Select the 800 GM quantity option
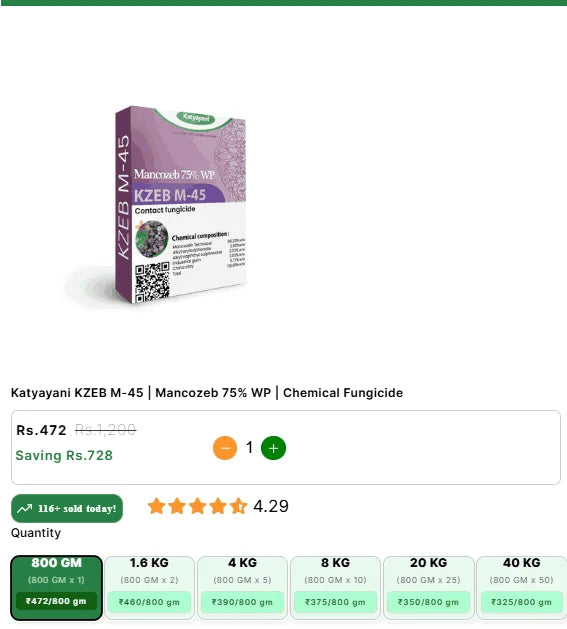 click(57, 588)
